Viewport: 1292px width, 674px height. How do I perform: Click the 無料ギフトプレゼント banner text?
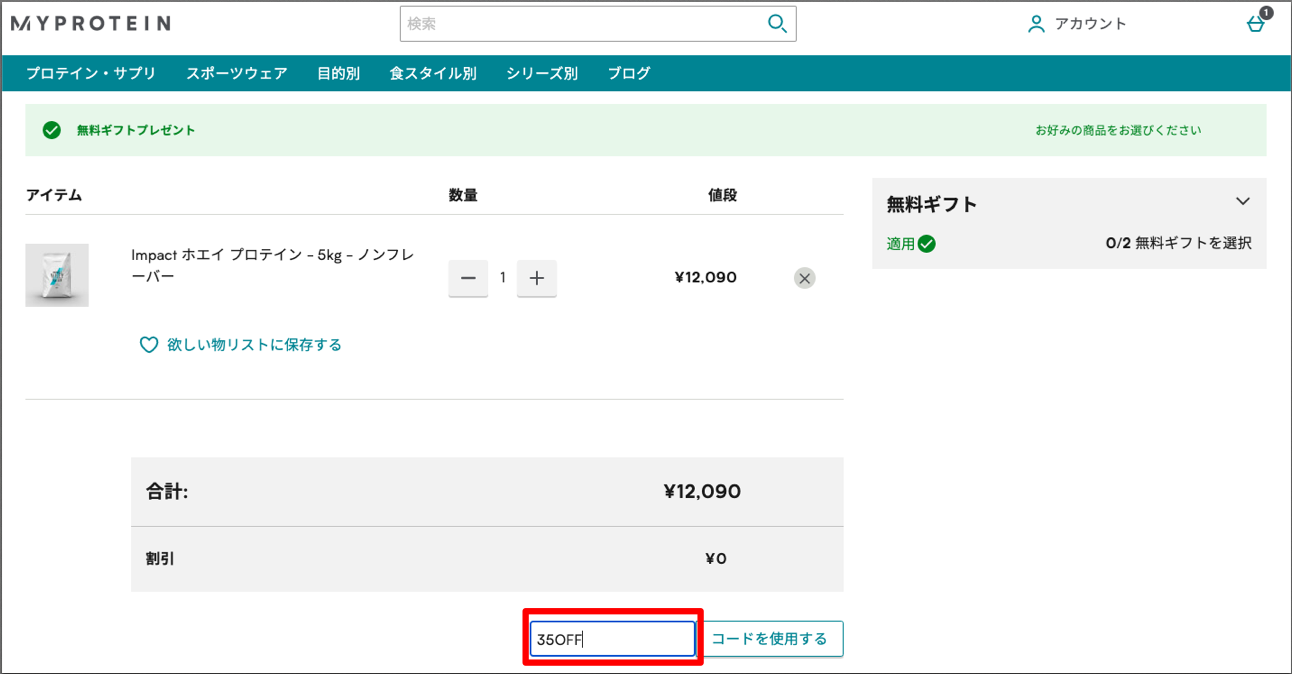coord(136,130)
